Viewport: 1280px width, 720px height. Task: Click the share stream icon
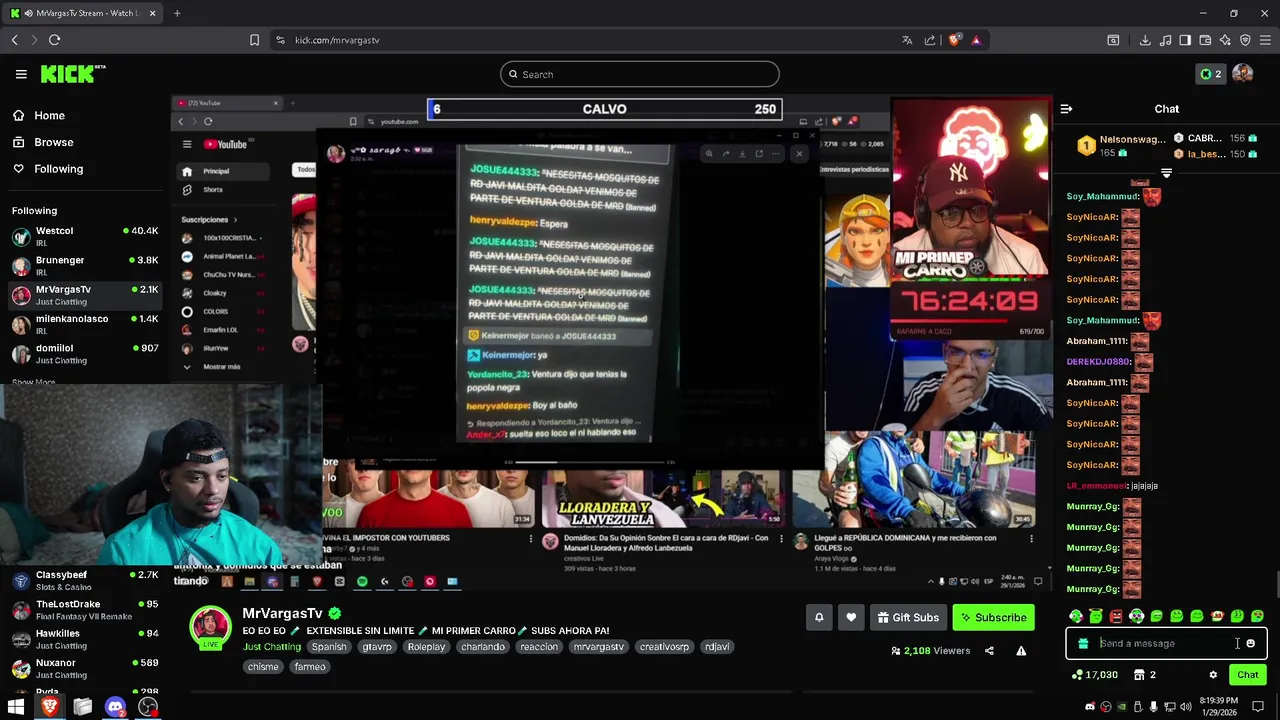(x=989, y=651)
